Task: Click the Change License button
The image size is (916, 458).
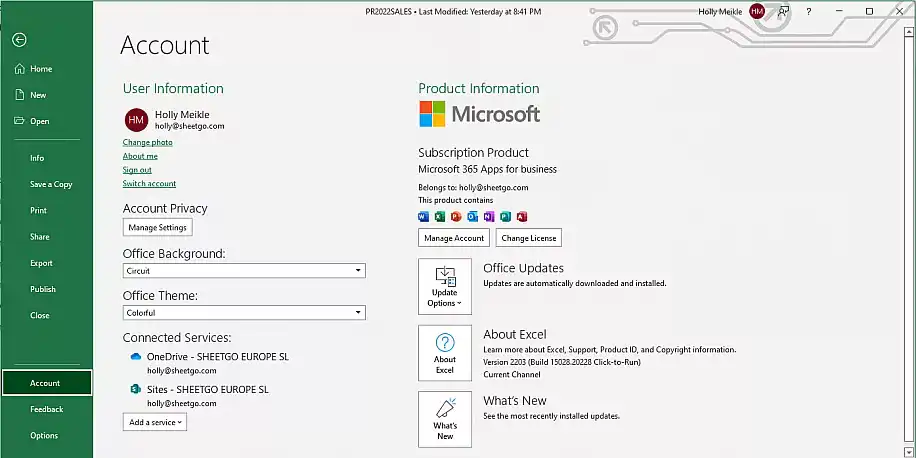Action: 529,238
